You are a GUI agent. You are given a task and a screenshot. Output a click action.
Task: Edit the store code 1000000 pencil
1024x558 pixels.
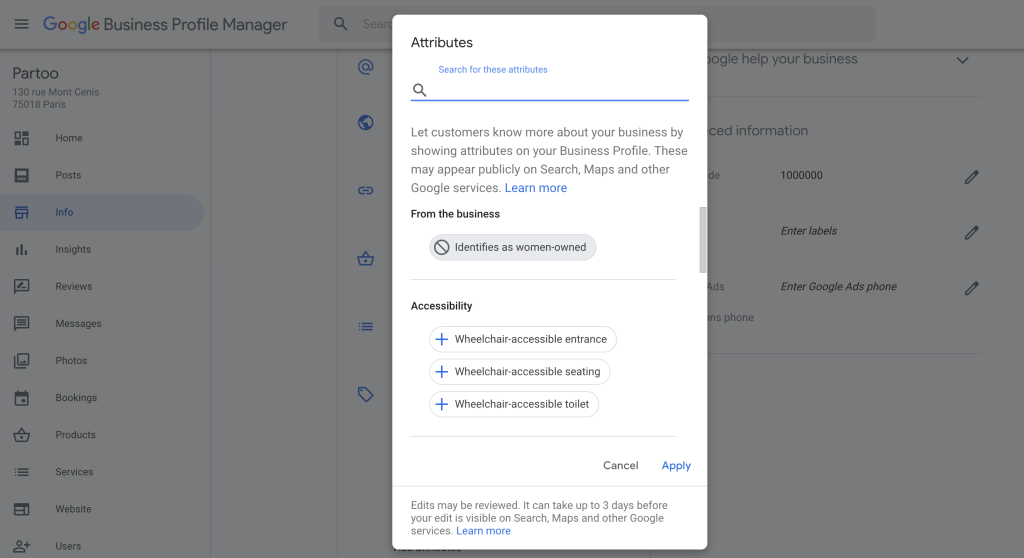972,177
